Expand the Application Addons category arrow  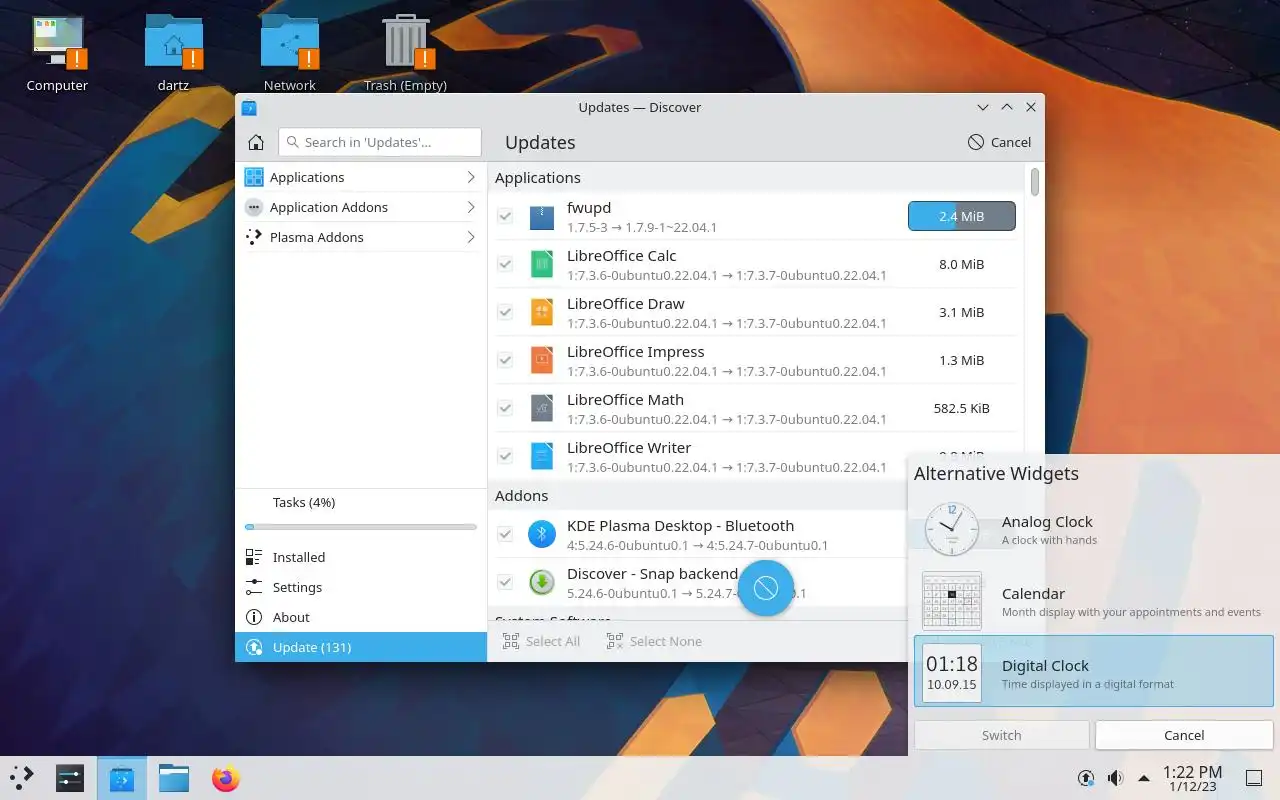(x=470, y=207)
